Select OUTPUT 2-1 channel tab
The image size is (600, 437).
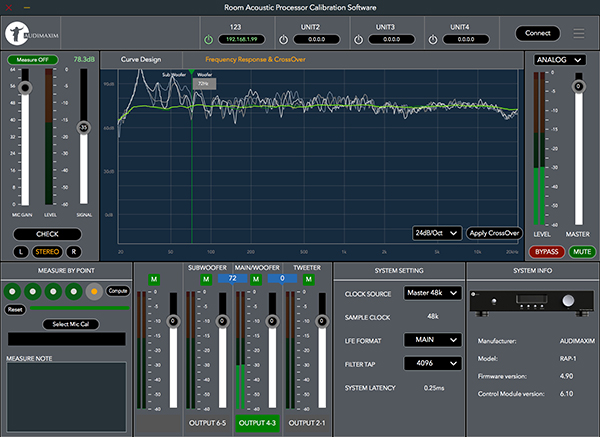click(307, 423)
